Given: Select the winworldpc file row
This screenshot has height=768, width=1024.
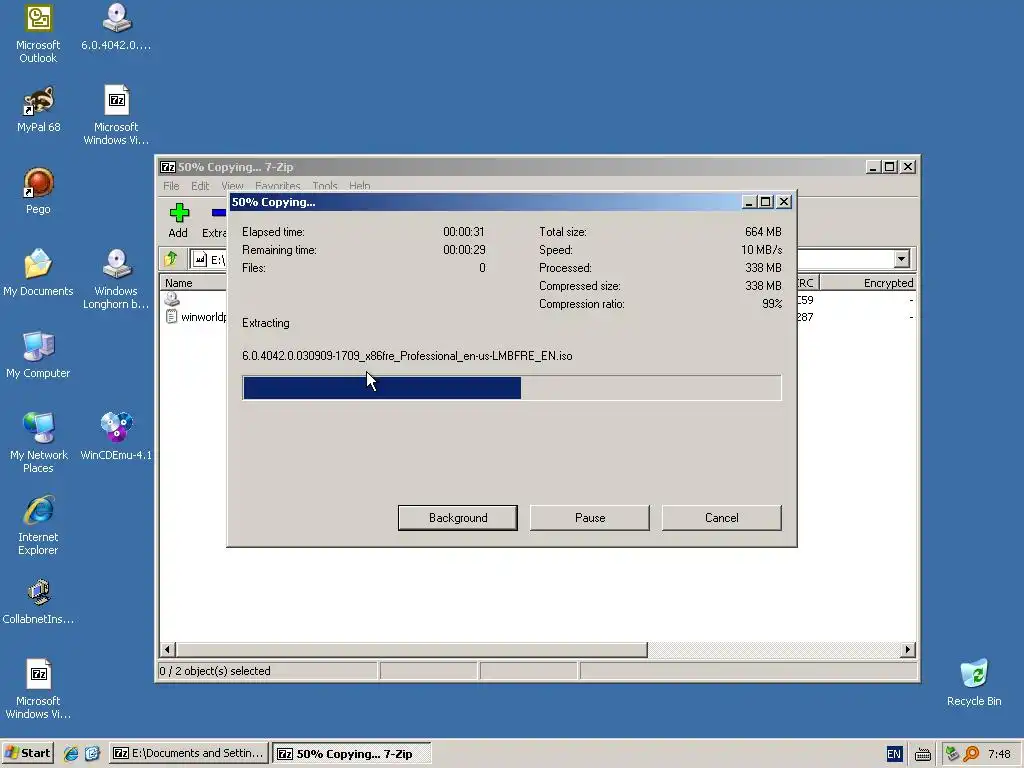Looking at the screenshot, I should tap(196, 317).
